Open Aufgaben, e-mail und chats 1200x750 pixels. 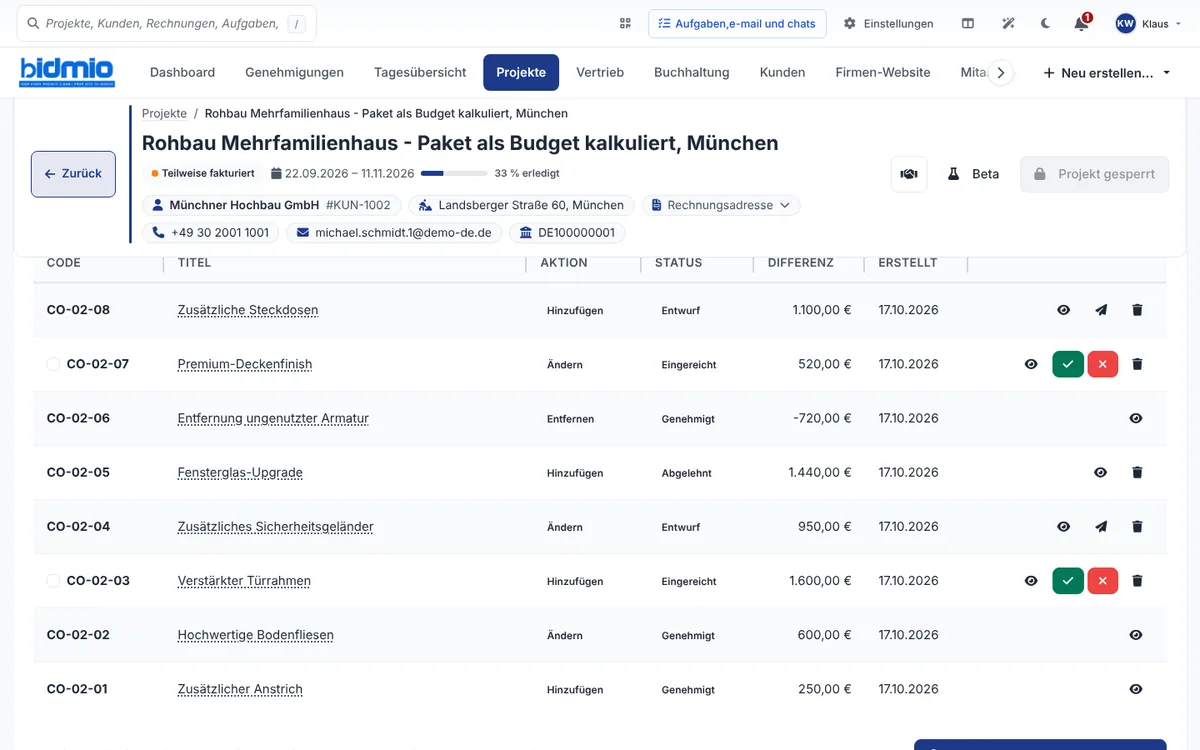click(737, 23)
